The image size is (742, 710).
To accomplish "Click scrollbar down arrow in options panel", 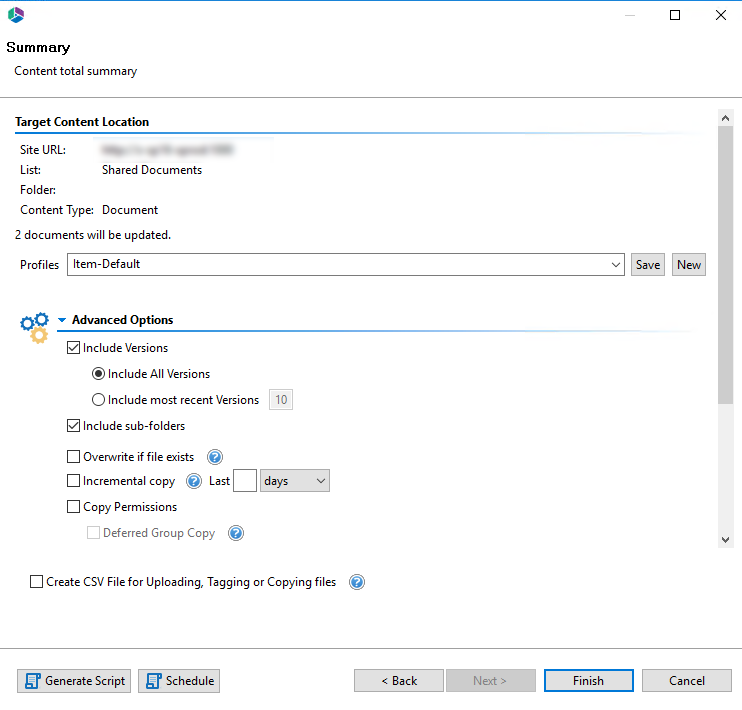I will point(725,540).
